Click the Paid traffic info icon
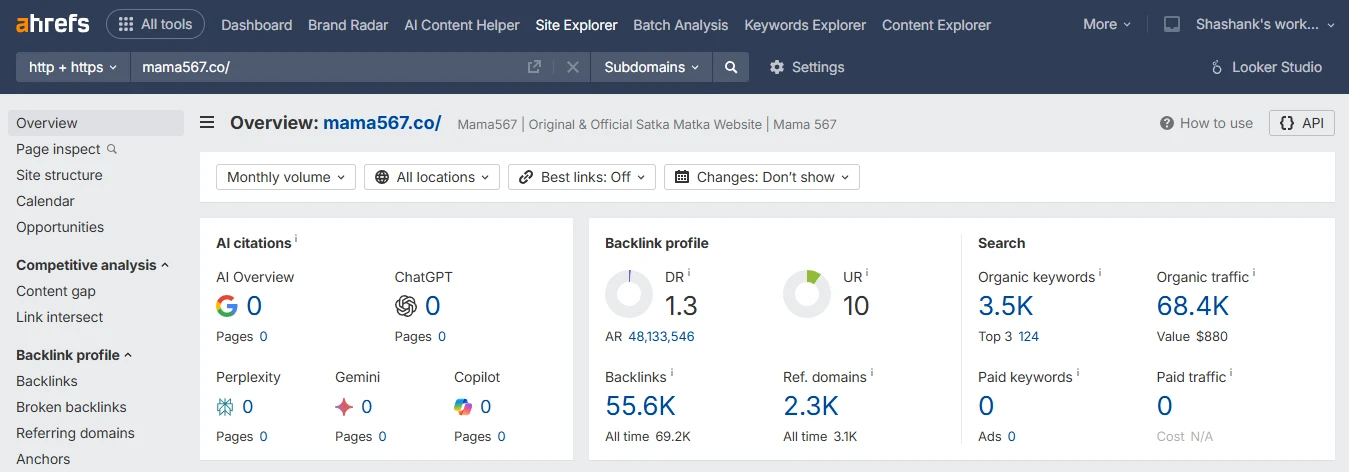1349x472 pixels. tap(1231, 373)
